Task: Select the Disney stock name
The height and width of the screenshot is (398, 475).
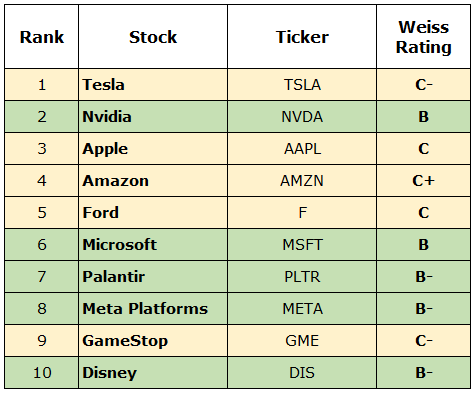Action: [x=110, y=373]
